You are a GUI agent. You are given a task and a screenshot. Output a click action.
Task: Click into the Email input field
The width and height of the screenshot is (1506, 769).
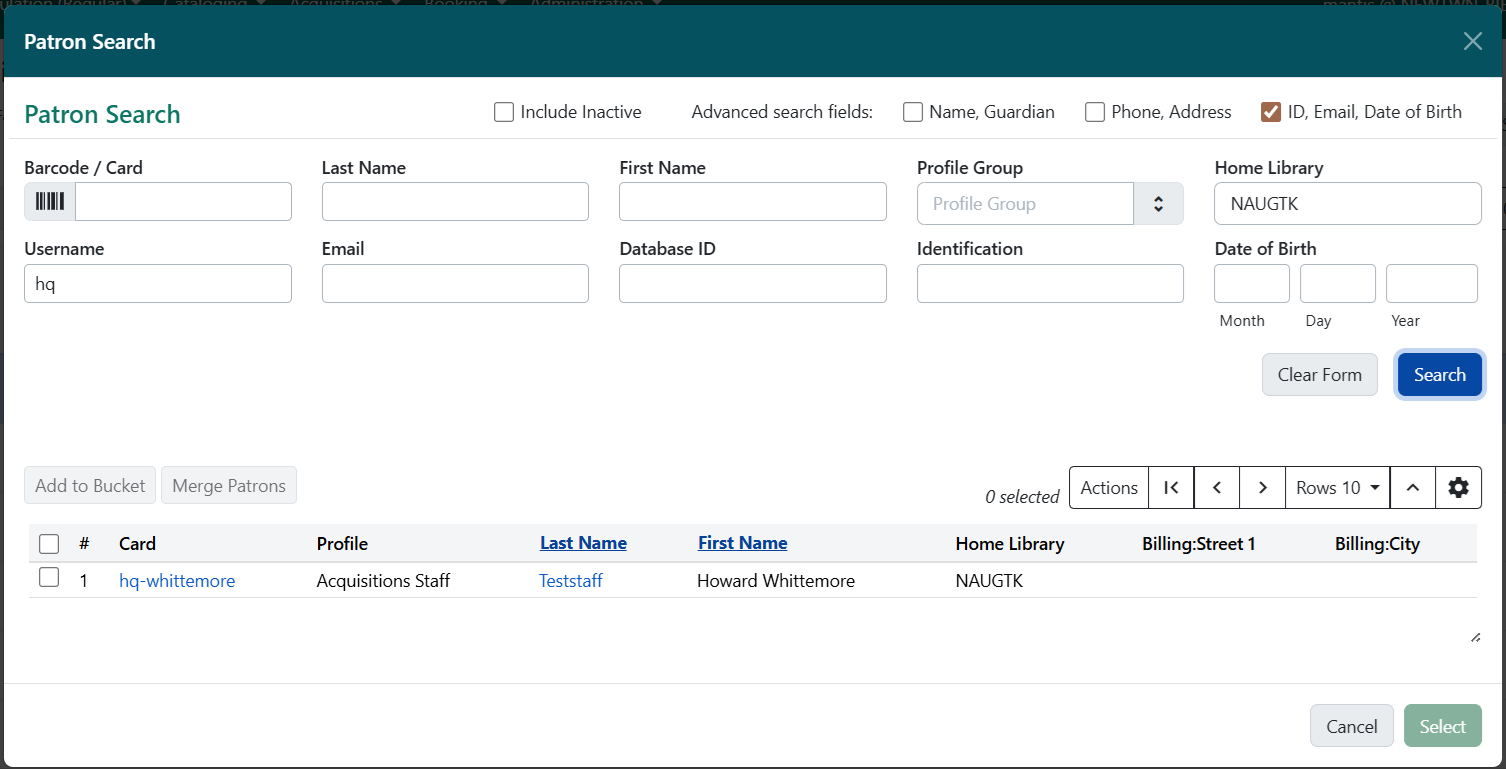[x=455, y=284]
